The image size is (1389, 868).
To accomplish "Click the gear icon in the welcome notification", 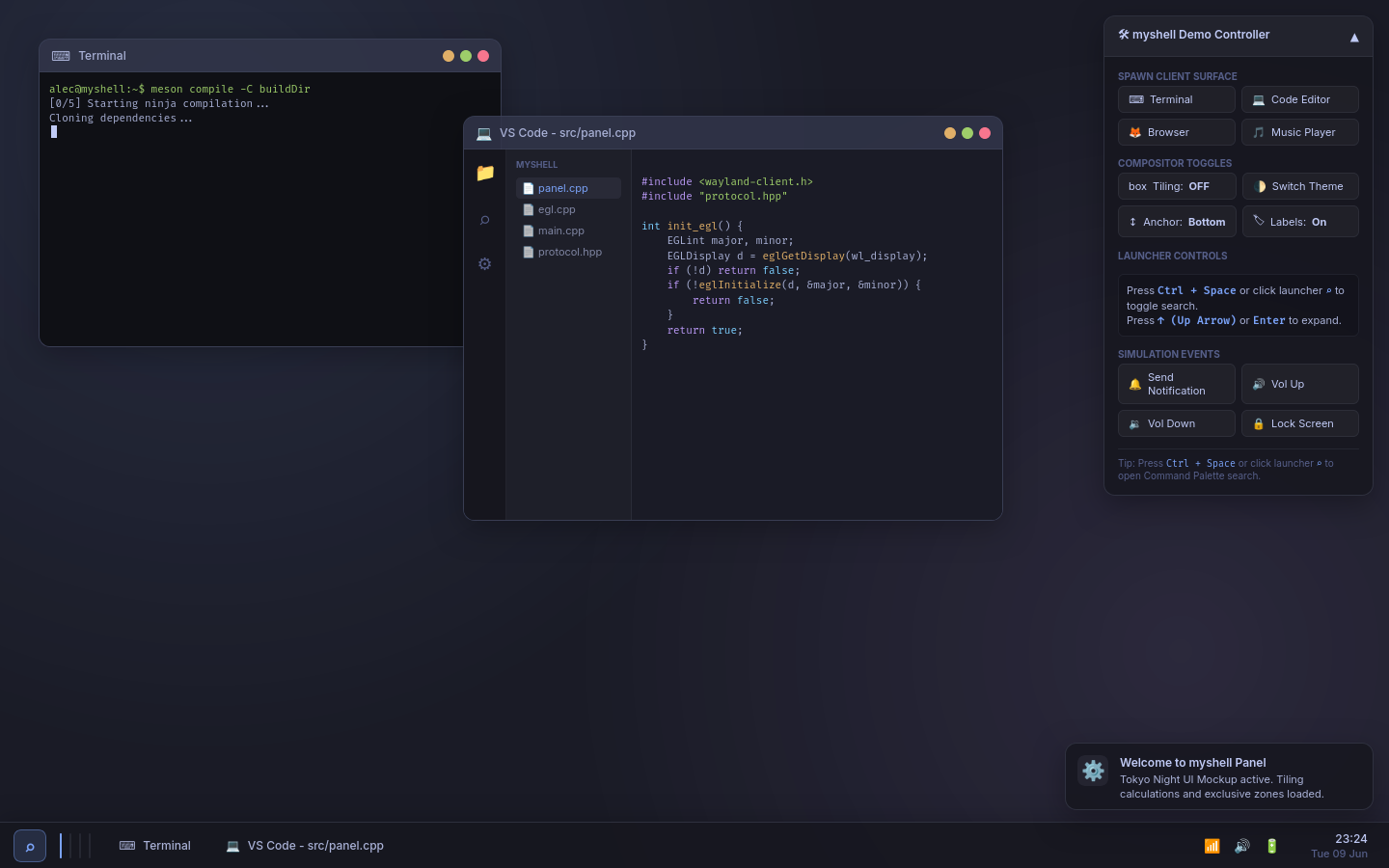I will click(x=1093, y=771).
